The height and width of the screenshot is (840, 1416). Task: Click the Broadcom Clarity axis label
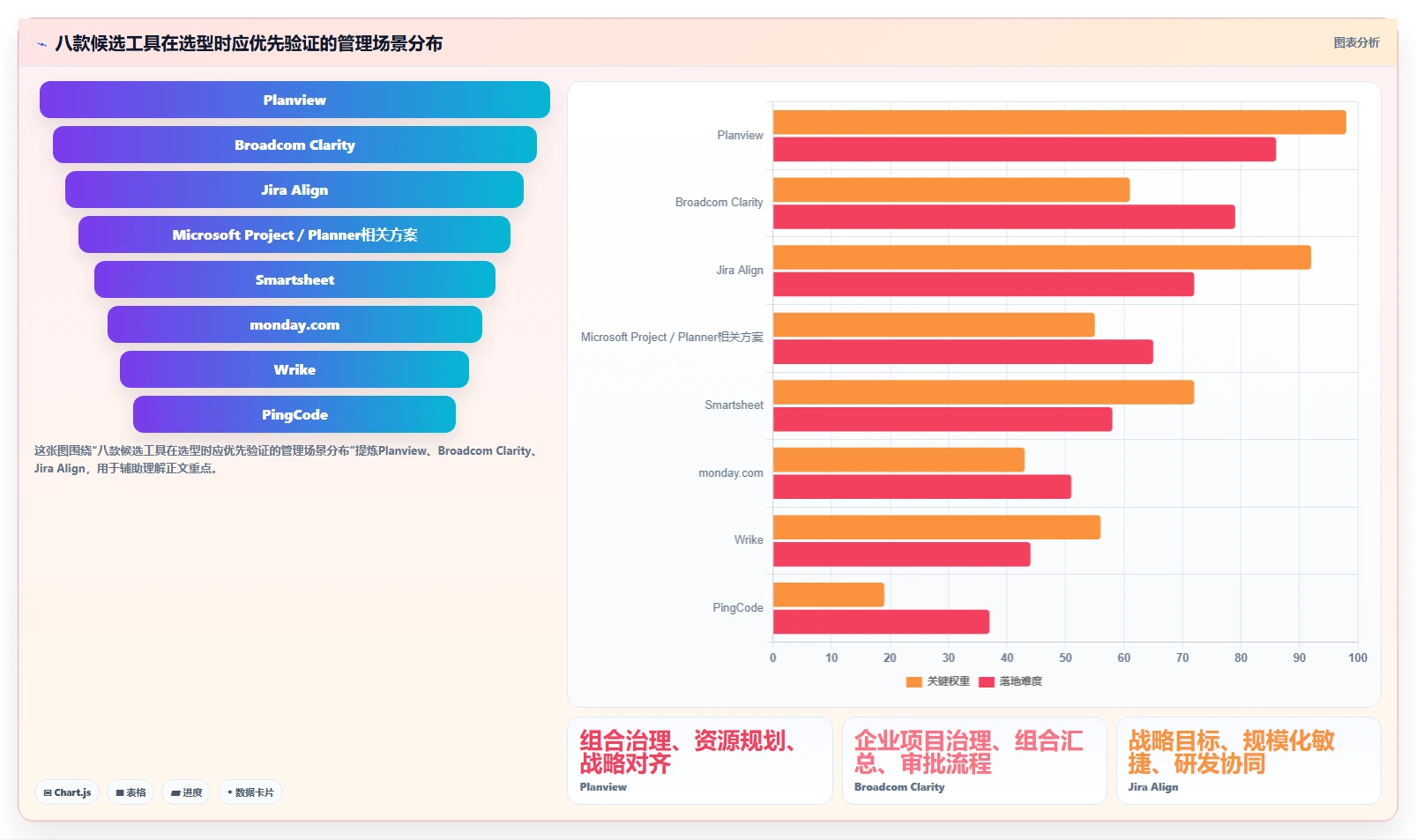pyautogui.click(x=719, y=202)
